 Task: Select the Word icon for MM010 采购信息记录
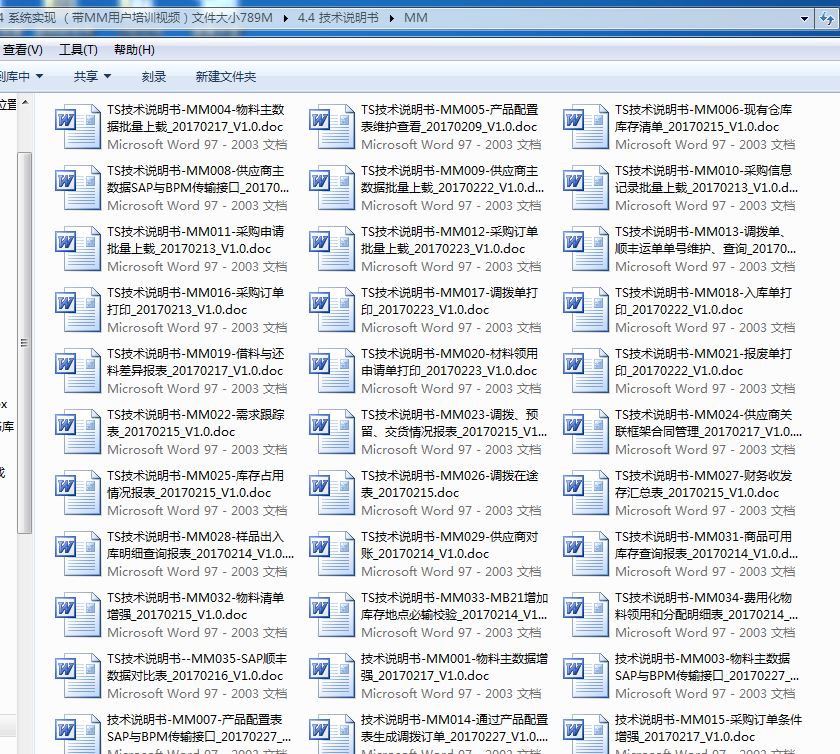(586, 188)
